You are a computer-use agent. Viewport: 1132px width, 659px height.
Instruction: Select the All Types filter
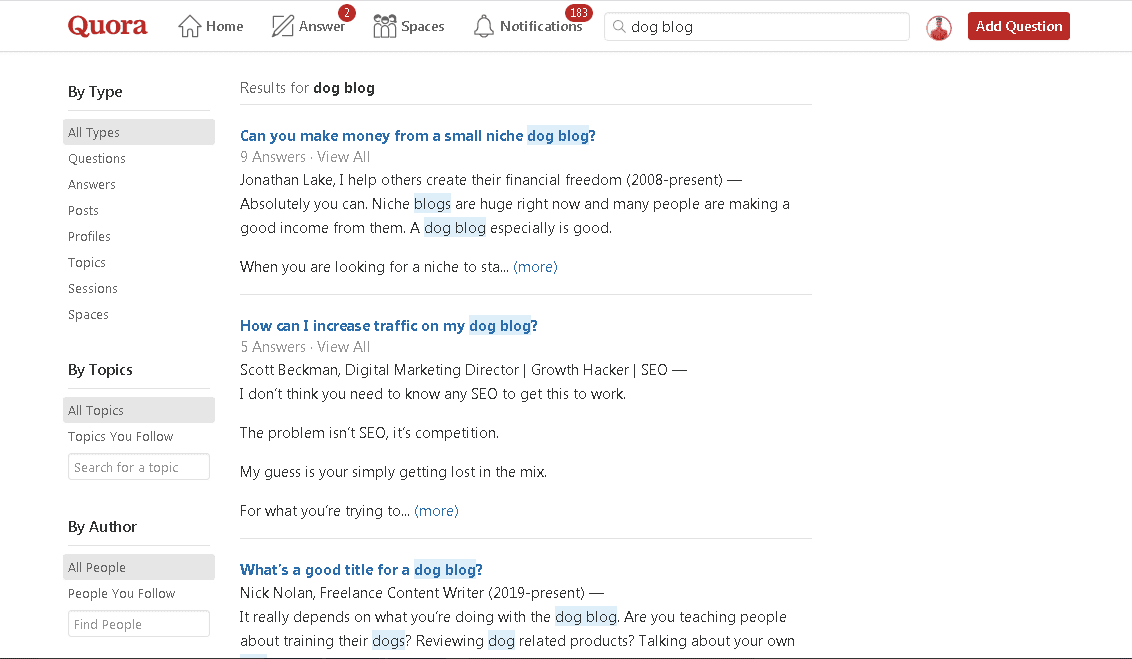point(139,132)
